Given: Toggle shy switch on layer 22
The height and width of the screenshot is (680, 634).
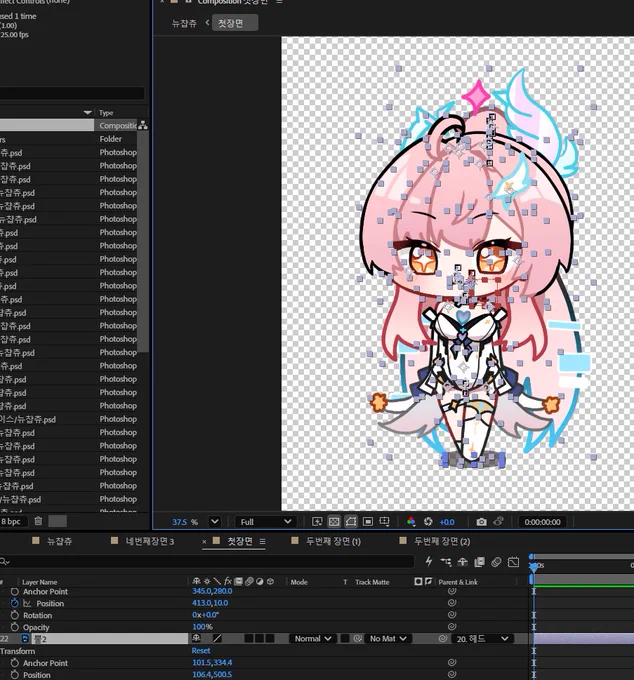Looking at the screenshot, I should (196, 638).
